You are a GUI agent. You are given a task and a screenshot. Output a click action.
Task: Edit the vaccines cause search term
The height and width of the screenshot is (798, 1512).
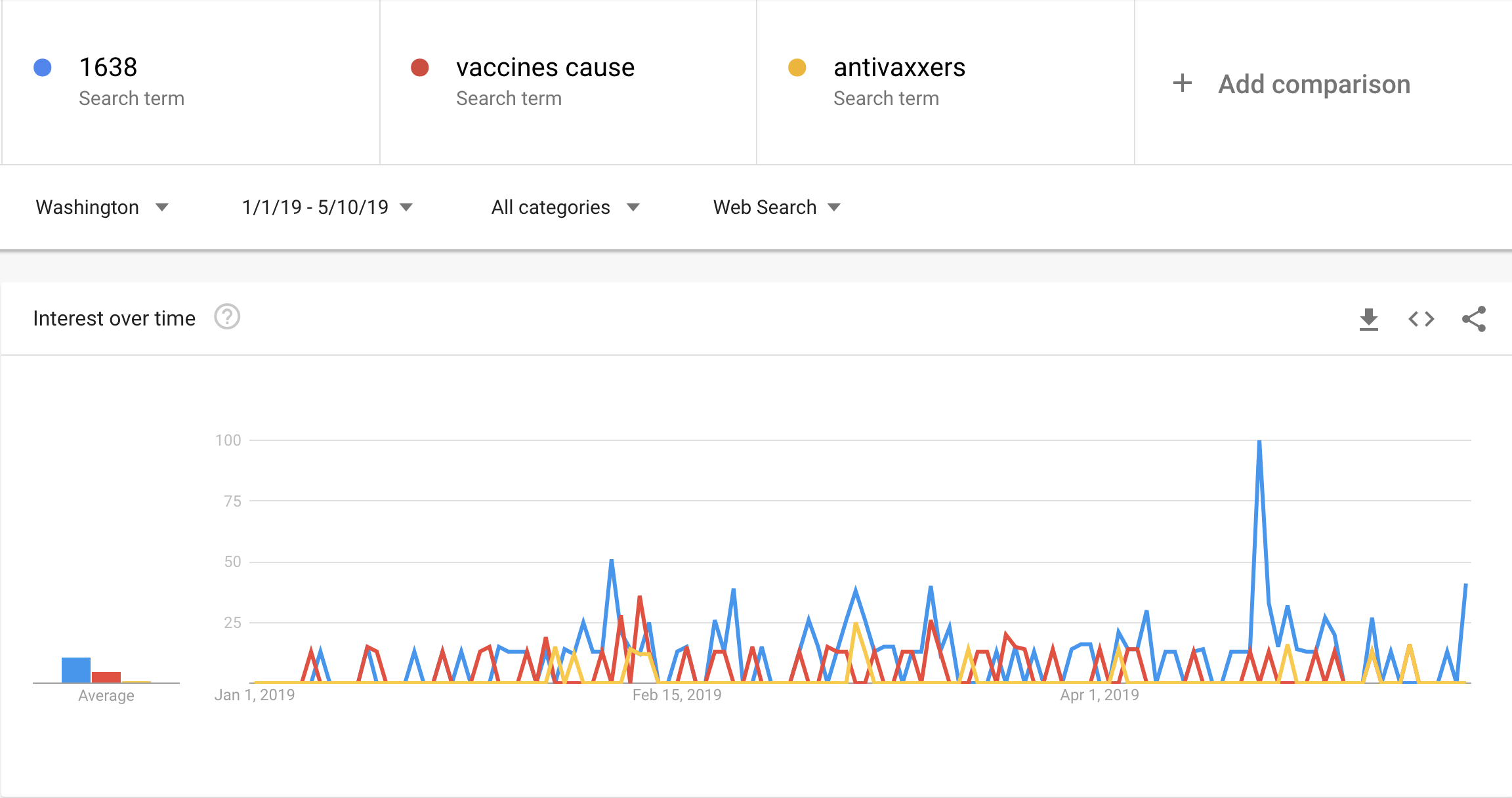click(x=545, y=68)
